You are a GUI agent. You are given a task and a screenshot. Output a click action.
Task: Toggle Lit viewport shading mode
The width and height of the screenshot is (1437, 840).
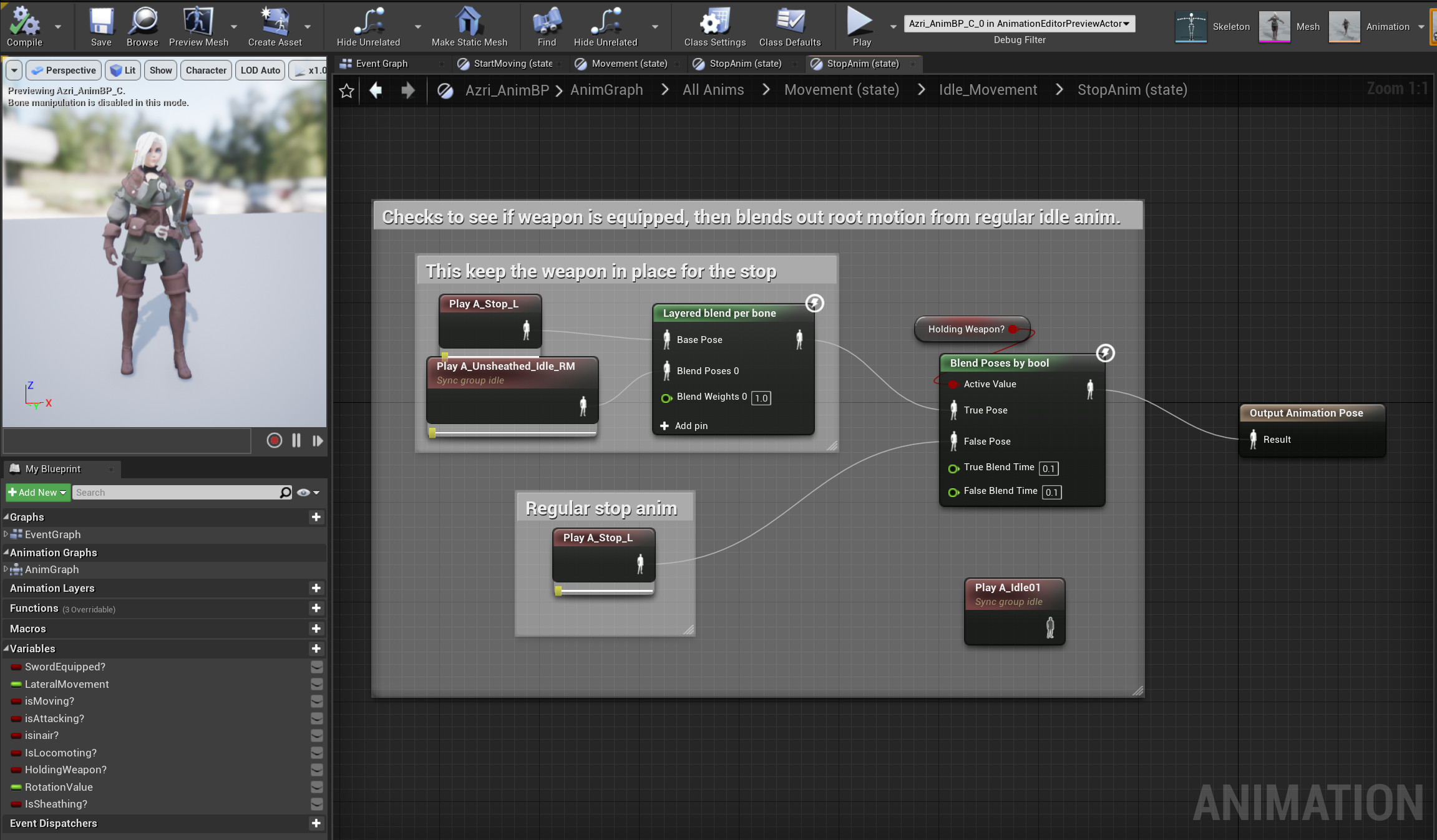click(122, 70)
